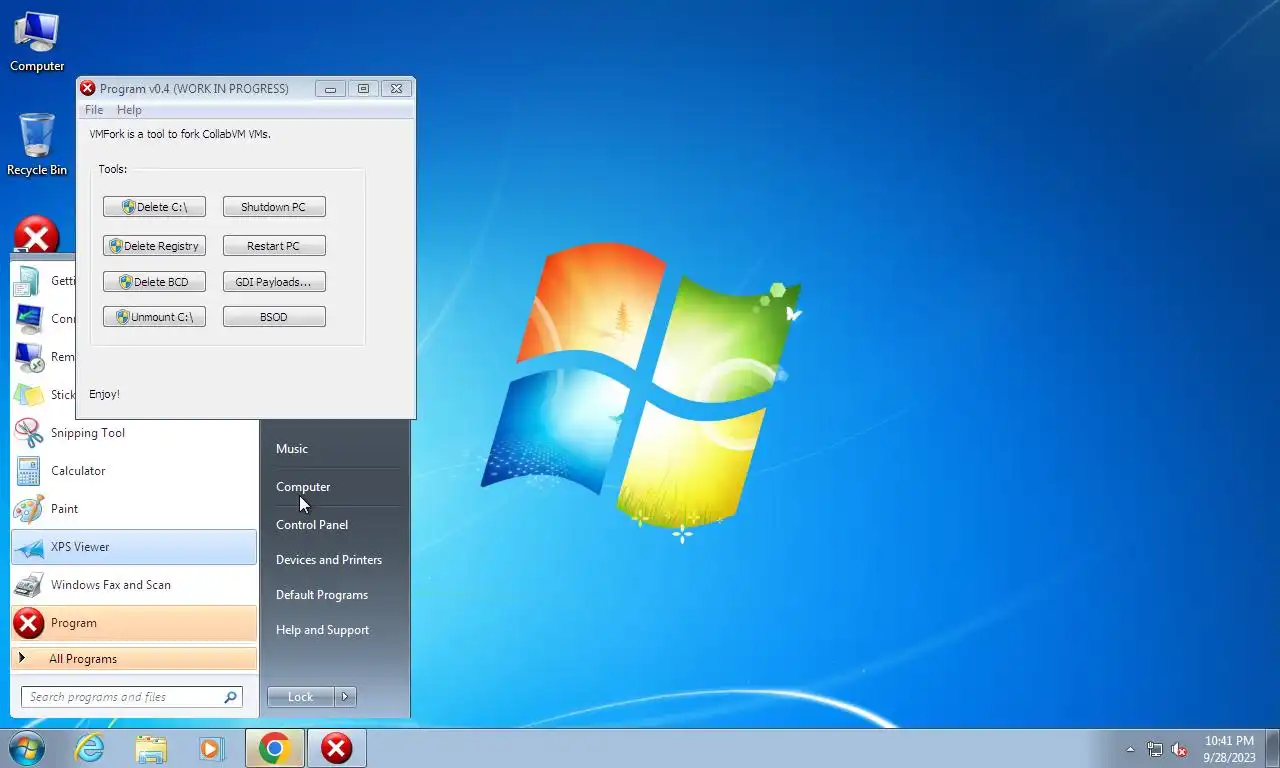Screen dimensions: 1280x768
Task: Open Devices and Printers
Action: click(329, 560)
